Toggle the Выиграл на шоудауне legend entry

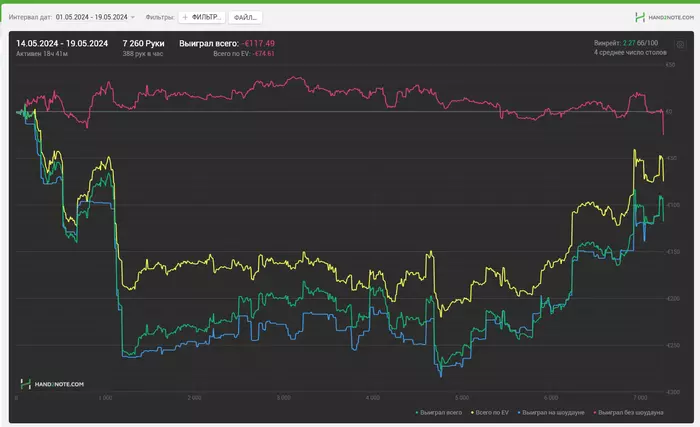[551, 413]
